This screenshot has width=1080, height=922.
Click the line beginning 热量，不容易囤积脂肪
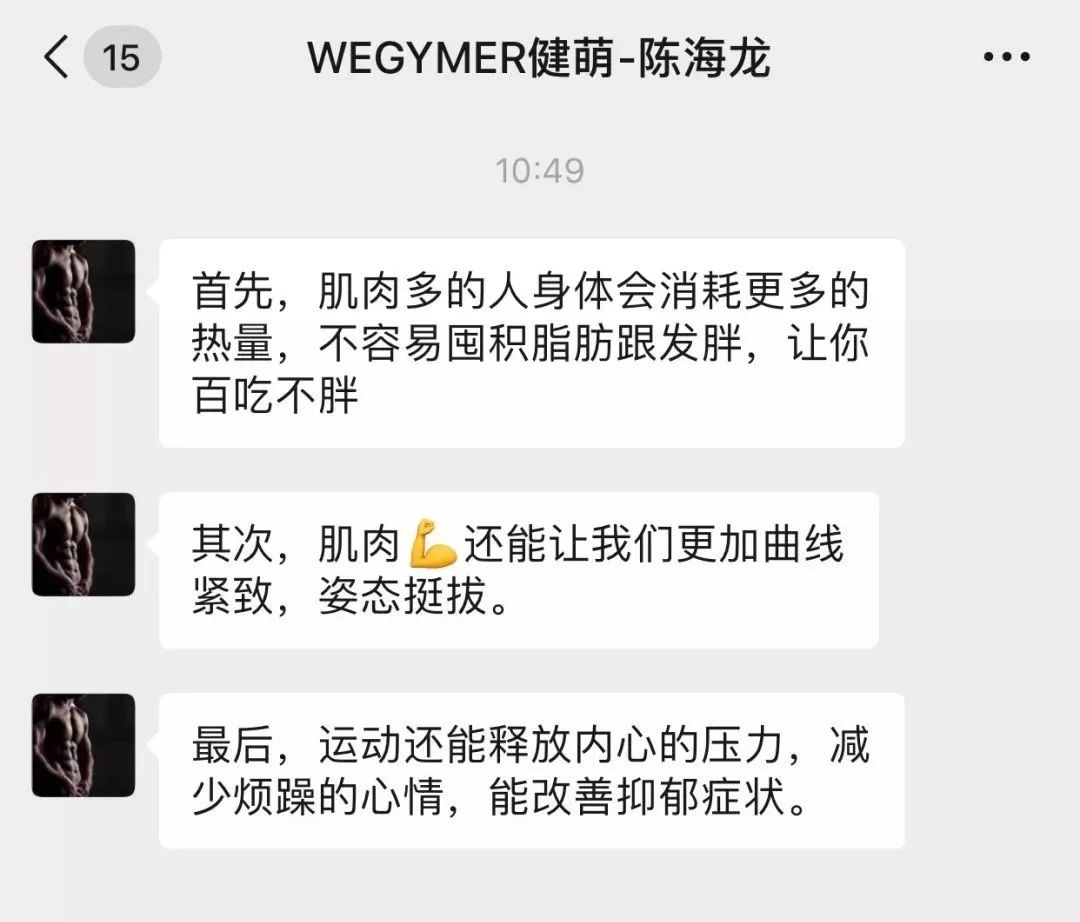530,343
